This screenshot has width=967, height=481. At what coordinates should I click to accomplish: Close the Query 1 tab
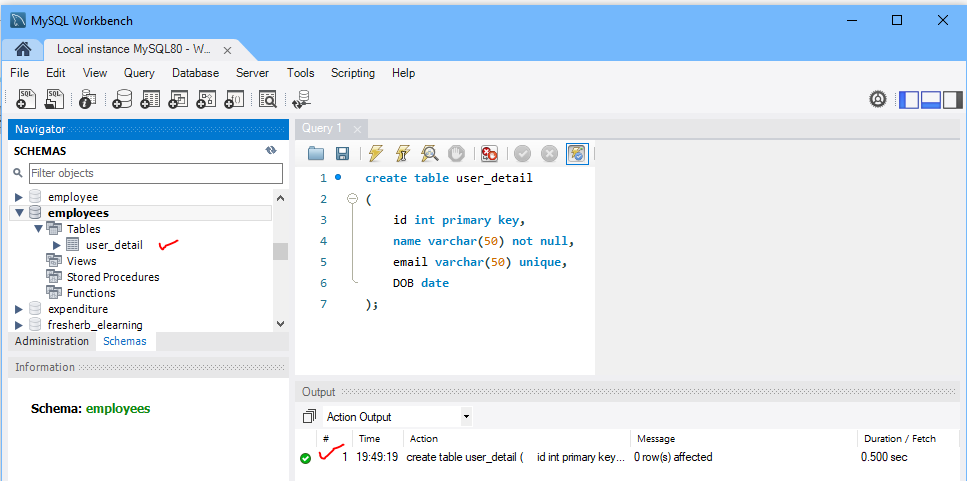356,130
